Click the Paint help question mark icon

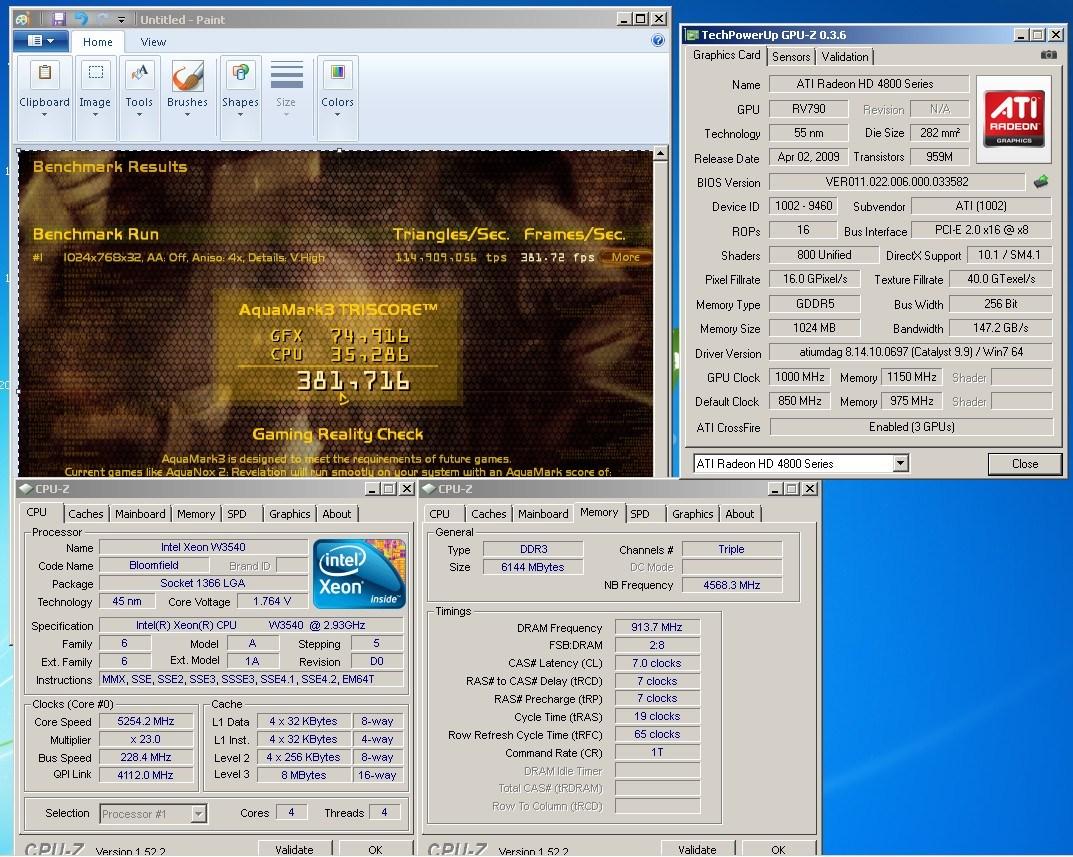tap(658, 40)
